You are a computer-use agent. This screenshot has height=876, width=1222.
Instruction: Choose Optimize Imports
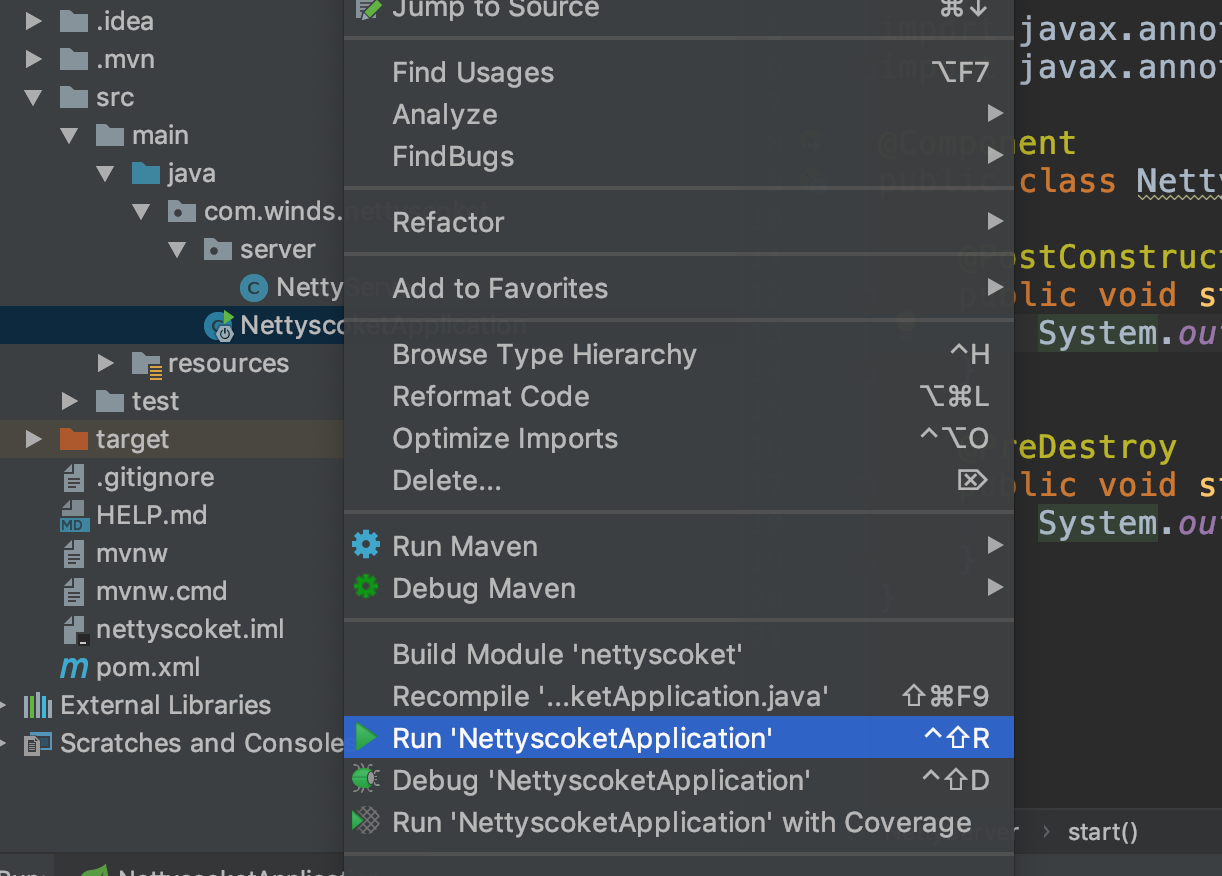tap(505, 438)
